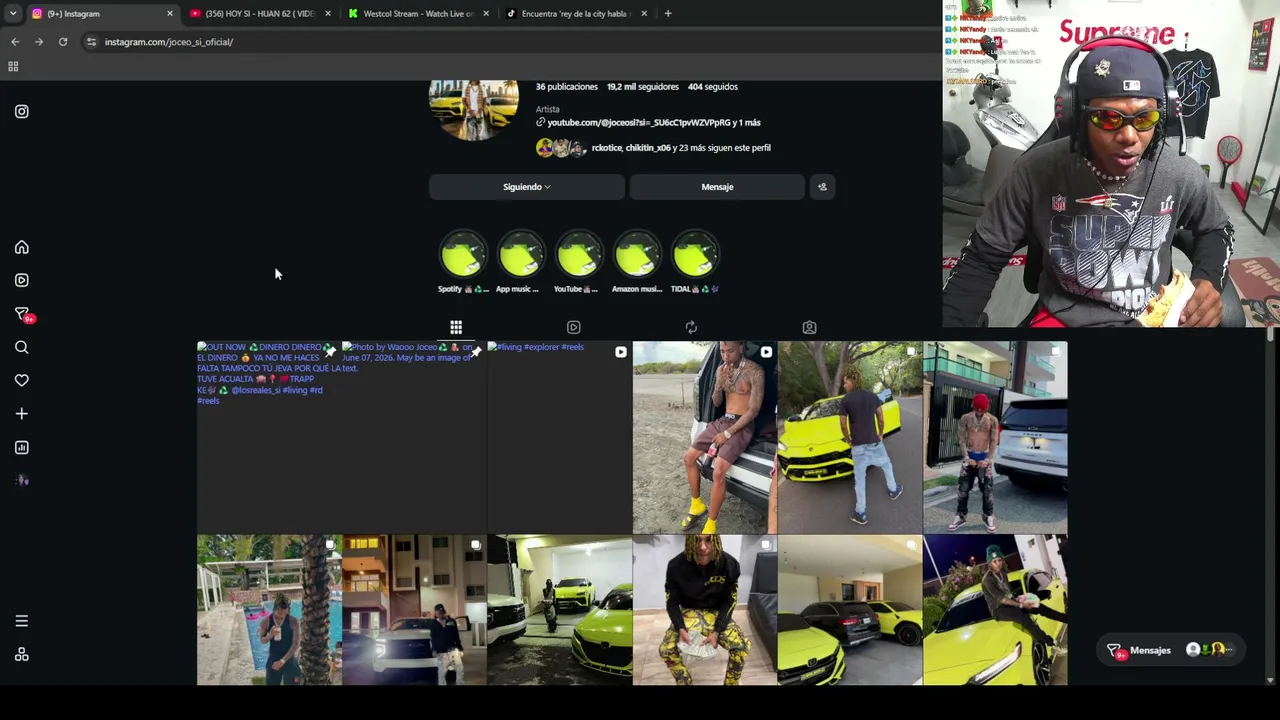The width and height of the screenshot is (1280, 720).
Task: Select the reposts profile tab
Action: (x=691, y=327)
